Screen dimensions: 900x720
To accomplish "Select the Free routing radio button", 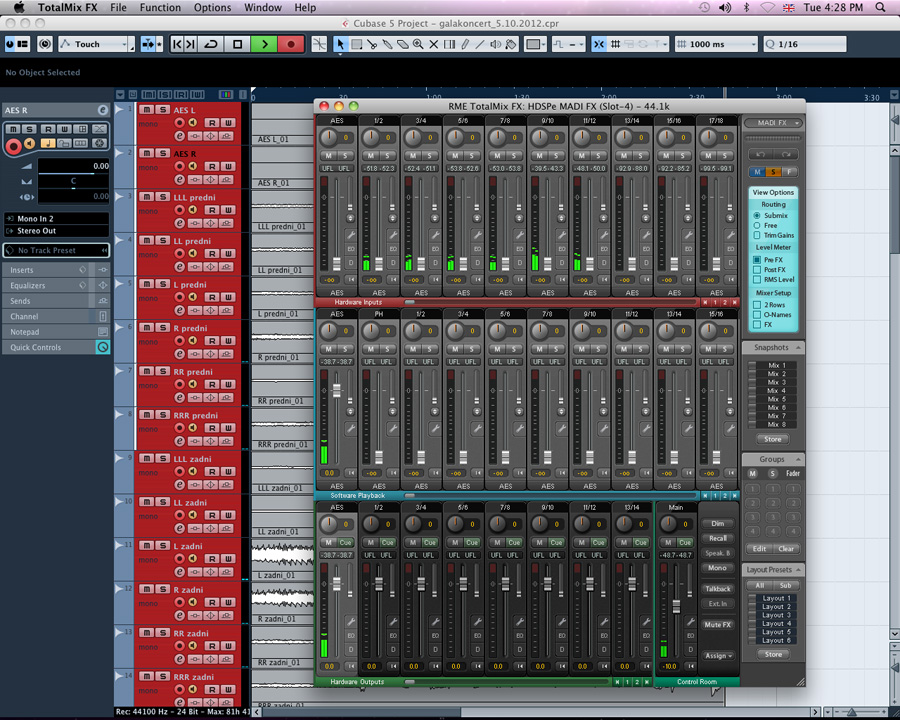I will pos(757,226).
